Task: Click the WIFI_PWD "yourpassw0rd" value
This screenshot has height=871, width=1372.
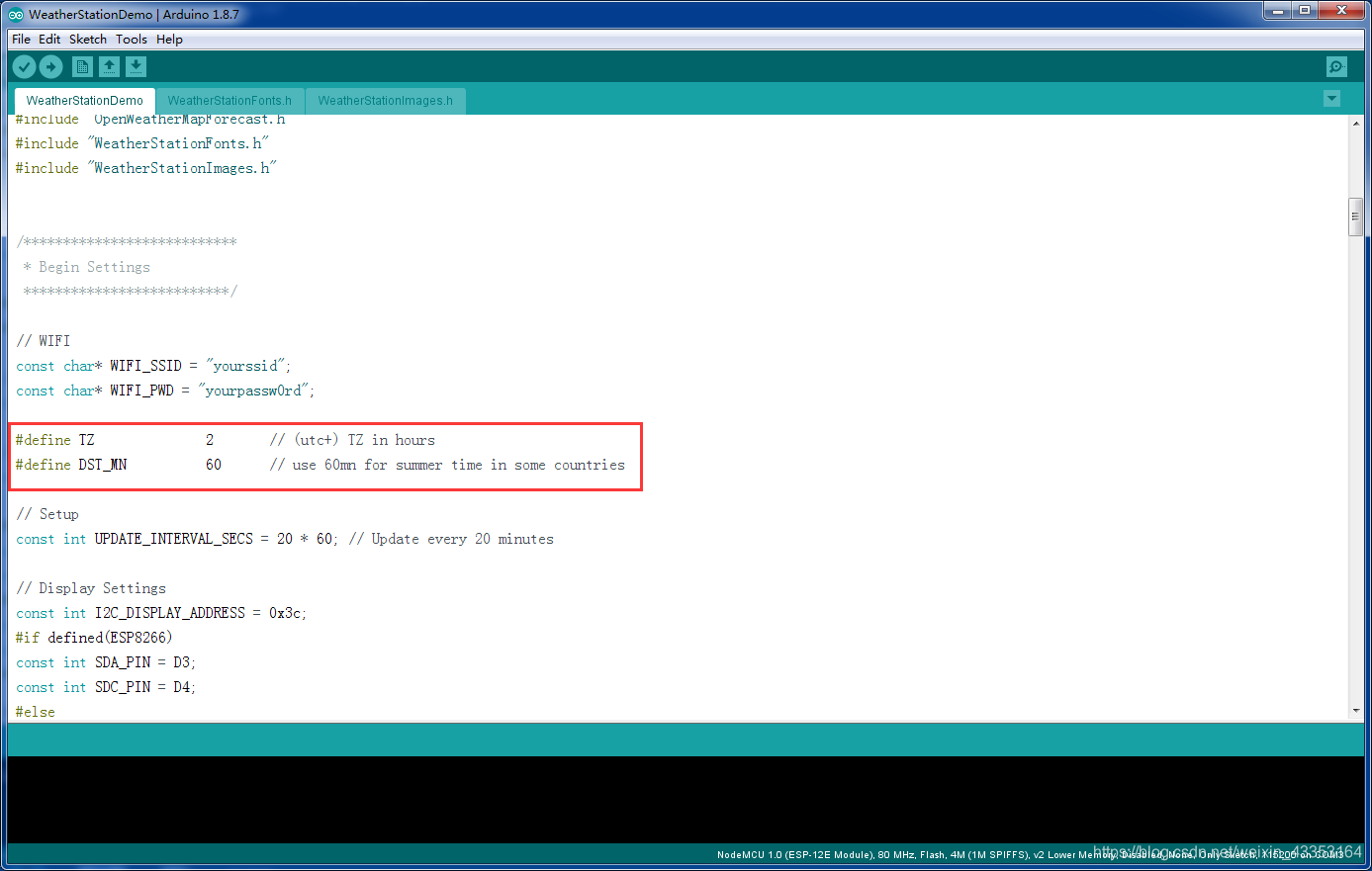Action: pos(254,391)
